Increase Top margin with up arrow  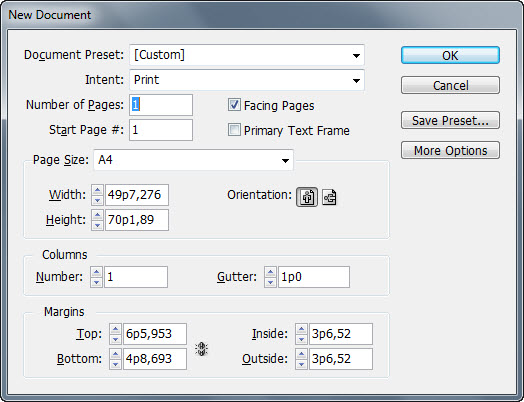point(115,329)
